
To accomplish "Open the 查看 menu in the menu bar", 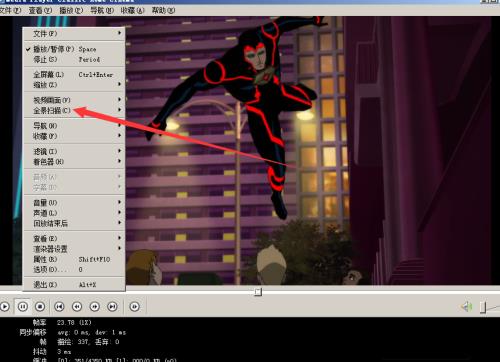I will [40, 10].
